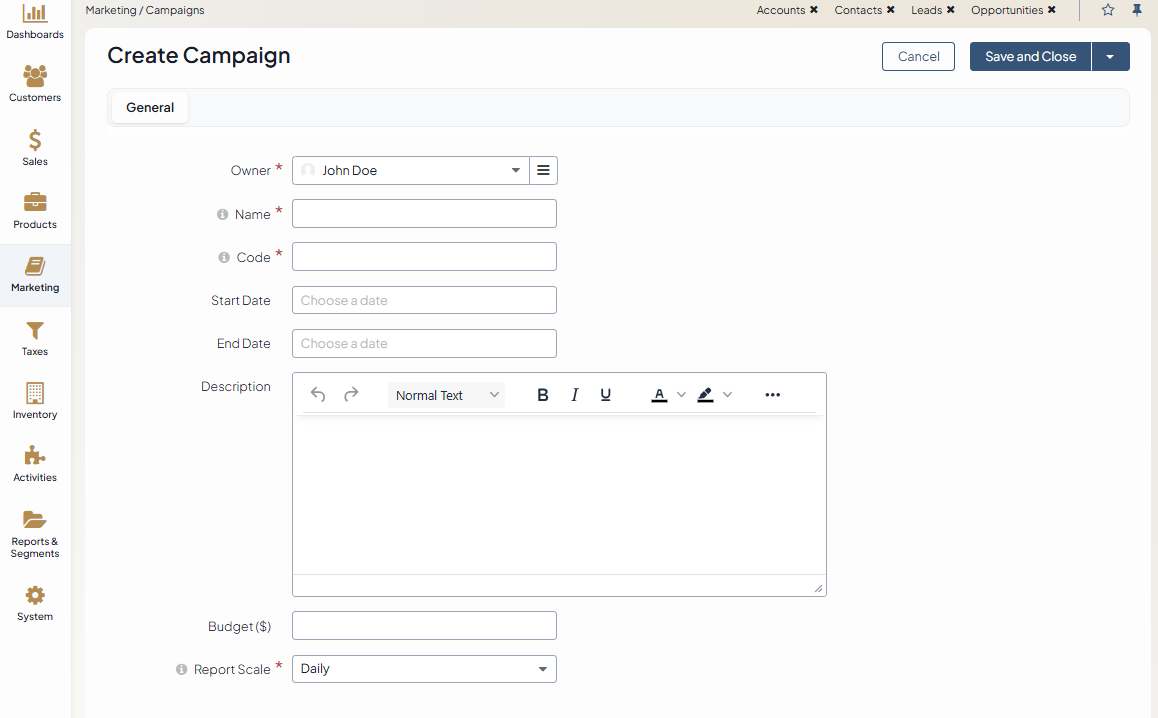Click the Start Date field

[424, 300]
